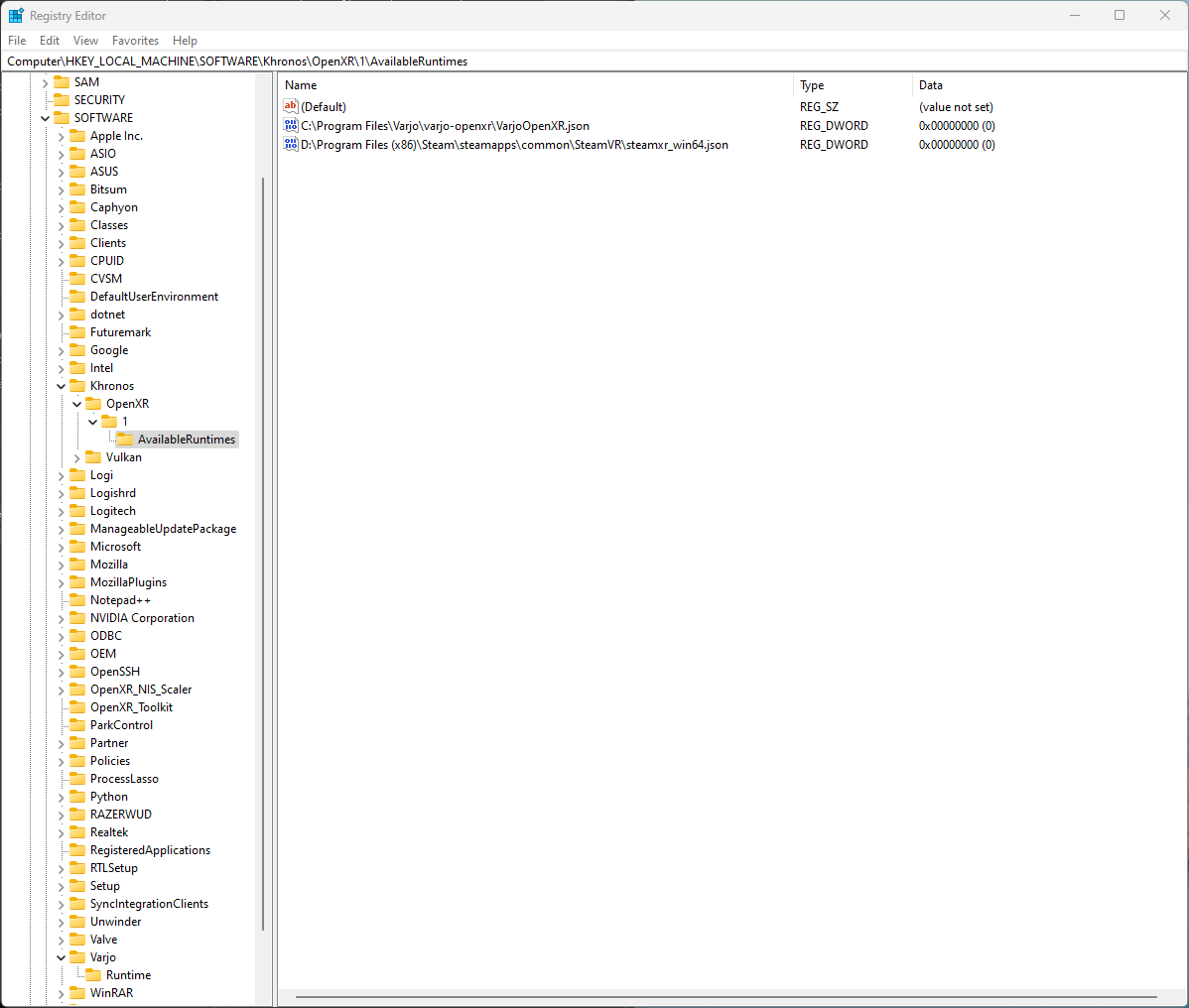Click the (Default) string value icon
1189x1008 pixels.
click(291, 106)
